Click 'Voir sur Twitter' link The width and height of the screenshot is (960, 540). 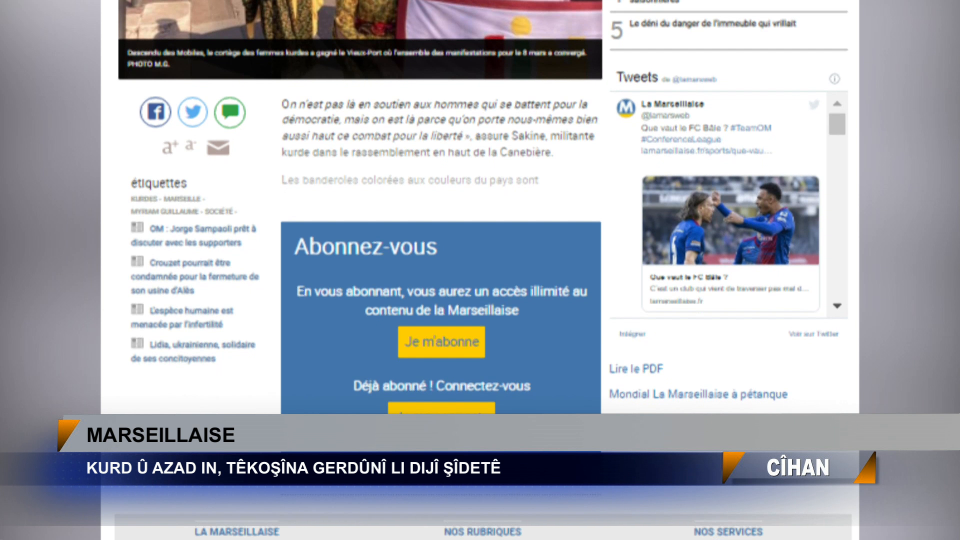coord(813,334)
